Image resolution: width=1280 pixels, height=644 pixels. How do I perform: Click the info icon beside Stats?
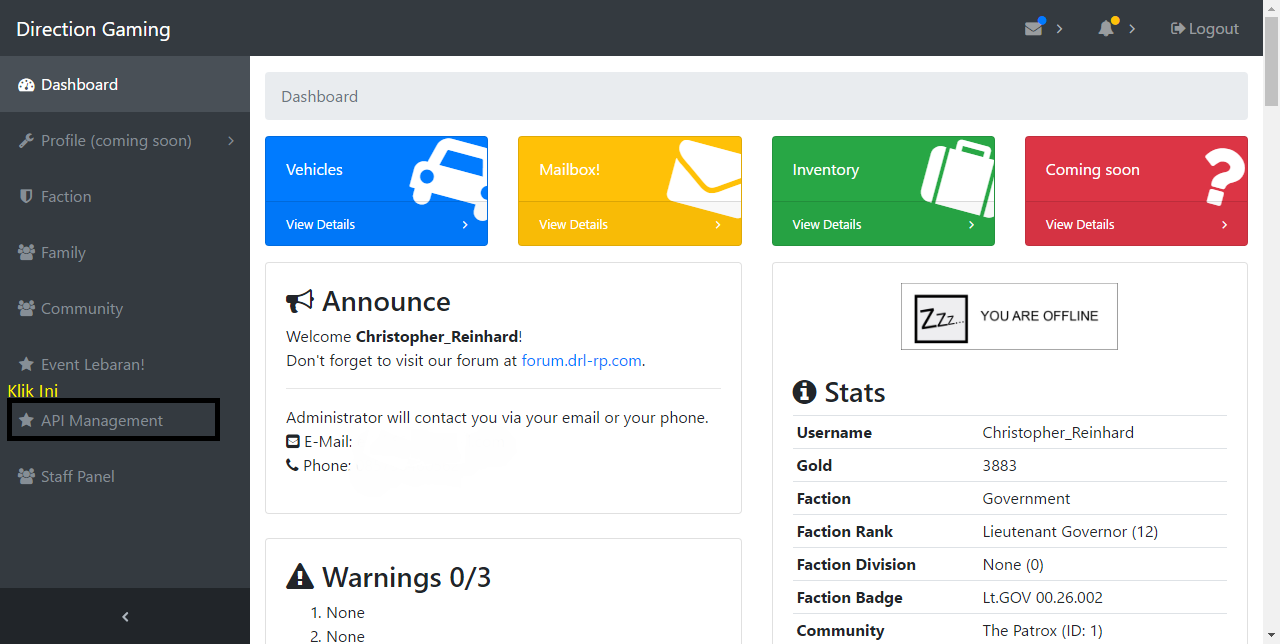(804, 392)
